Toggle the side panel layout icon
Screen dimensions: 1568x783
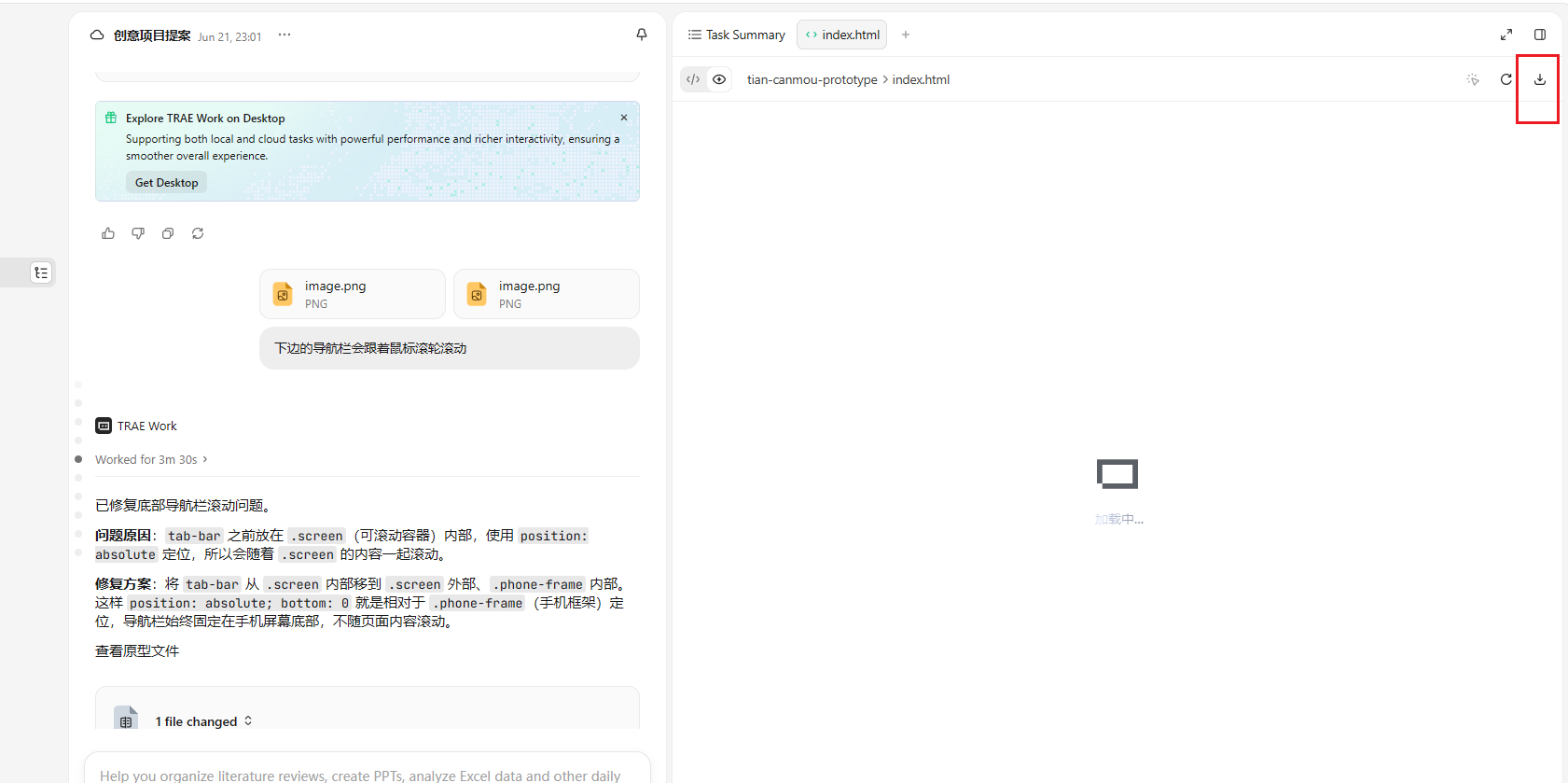pos(1540,35)
